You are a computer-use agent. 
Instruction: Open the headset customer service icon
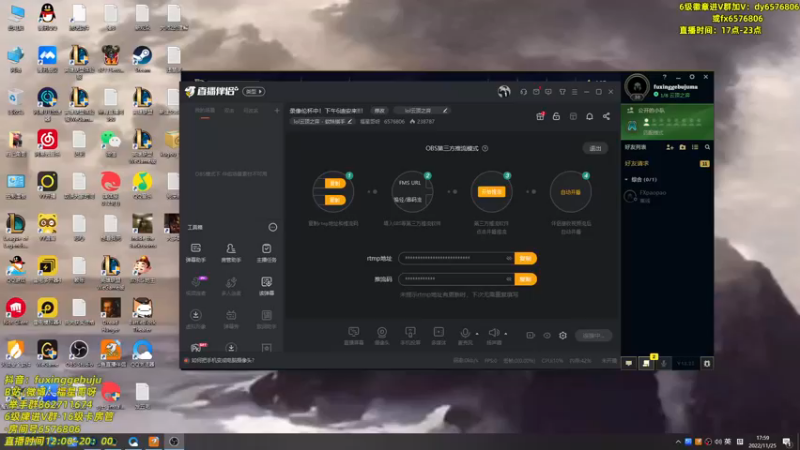point(523,92)
